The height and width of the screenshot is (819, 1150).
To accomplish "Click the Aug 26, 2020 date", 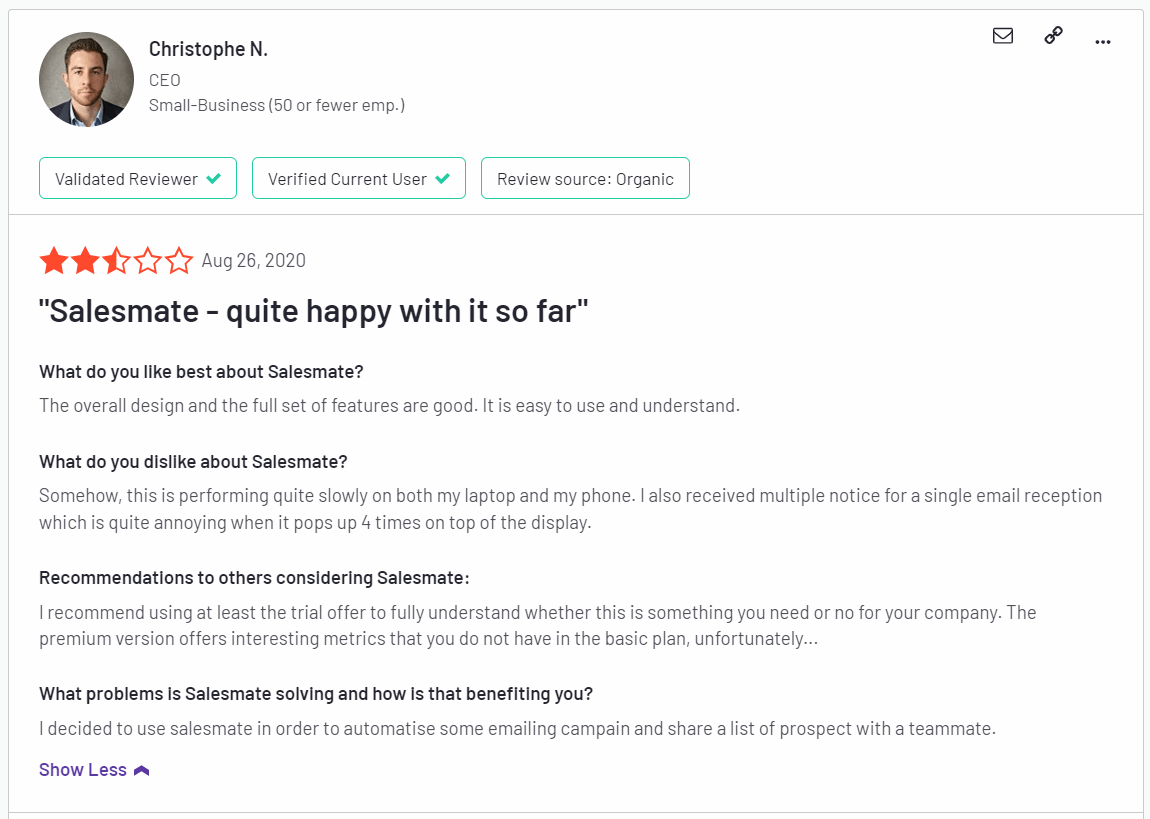I will (x=254, y=260).
